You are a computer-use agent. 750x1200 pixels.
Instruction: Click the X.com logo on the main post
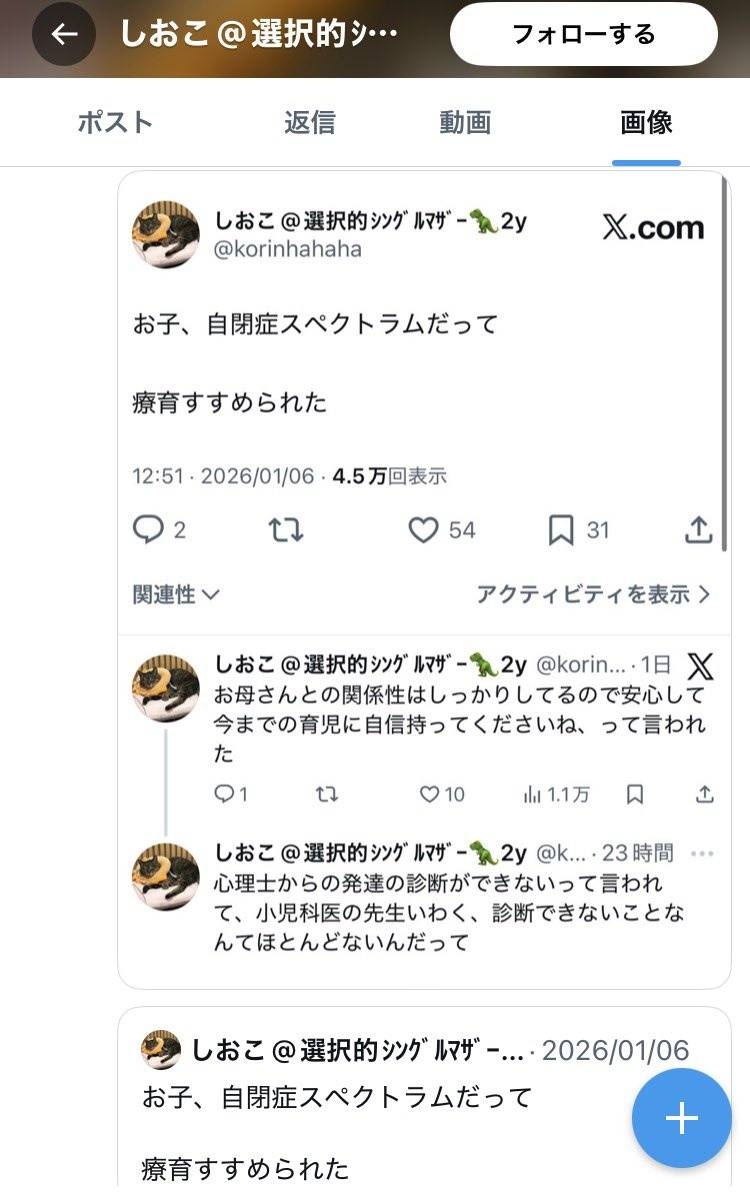coord(653,227)
